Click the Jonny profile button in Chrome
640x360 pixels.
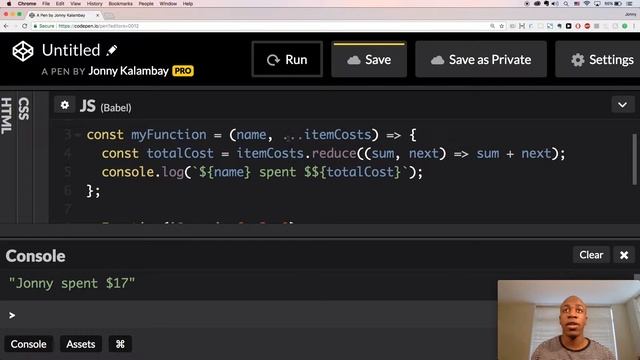tap(630, 14)
